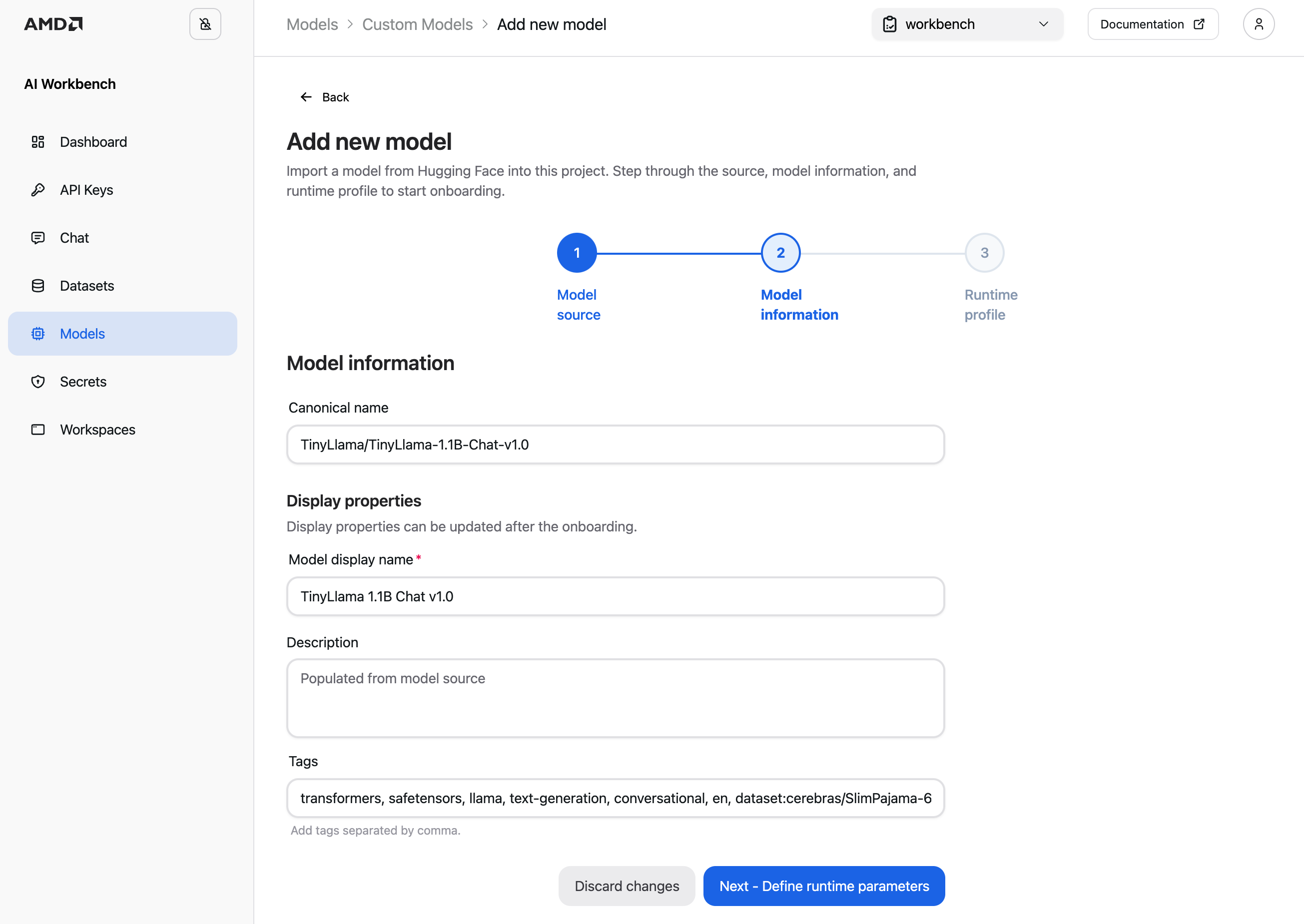Click the Tags input field

coord(616,798)
